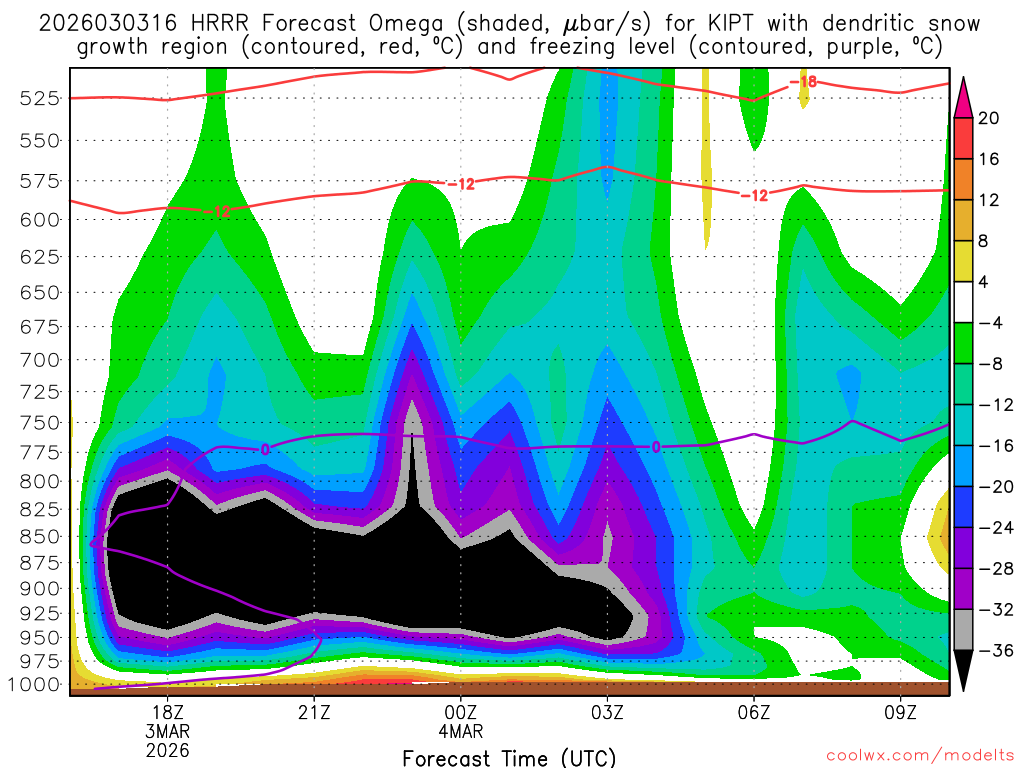Click the 600 pressure level label

point(40,219)
